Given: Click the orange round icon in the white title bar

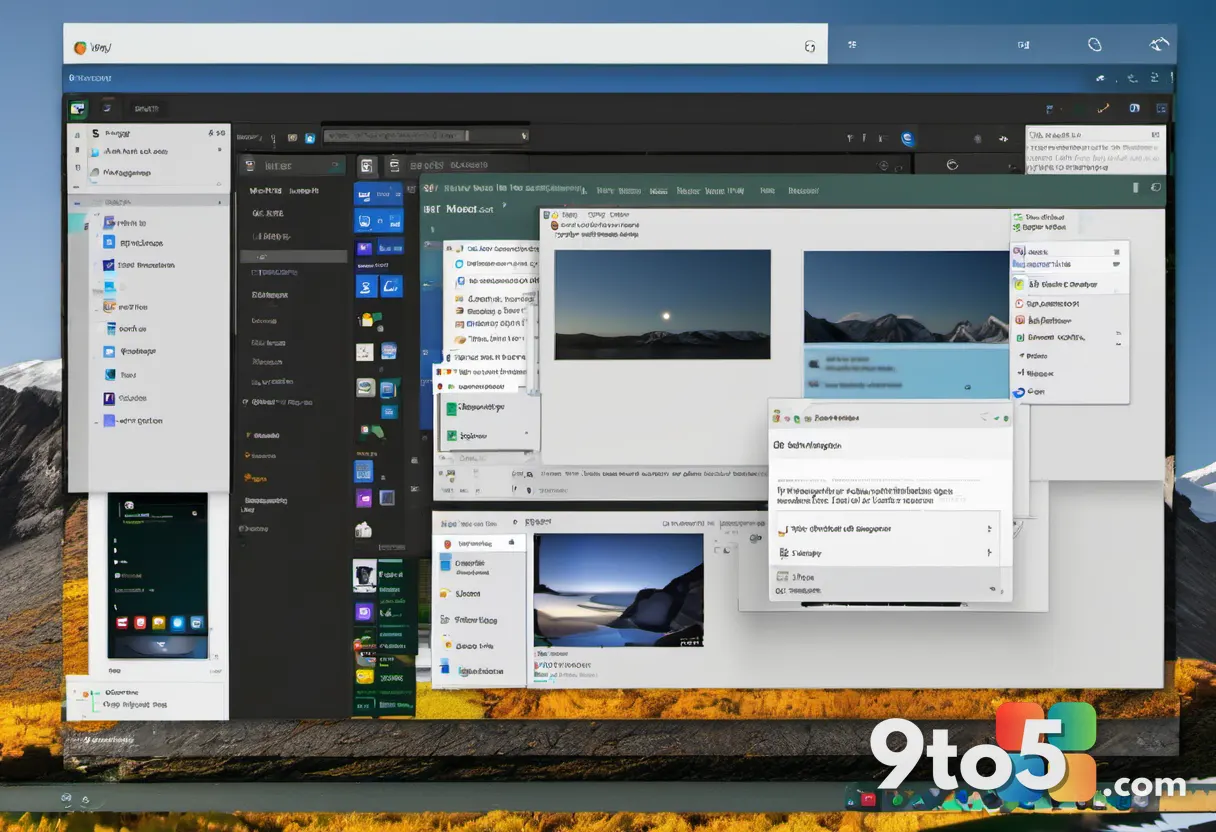Looking at the screenshot, I should (x=80, y=47).
